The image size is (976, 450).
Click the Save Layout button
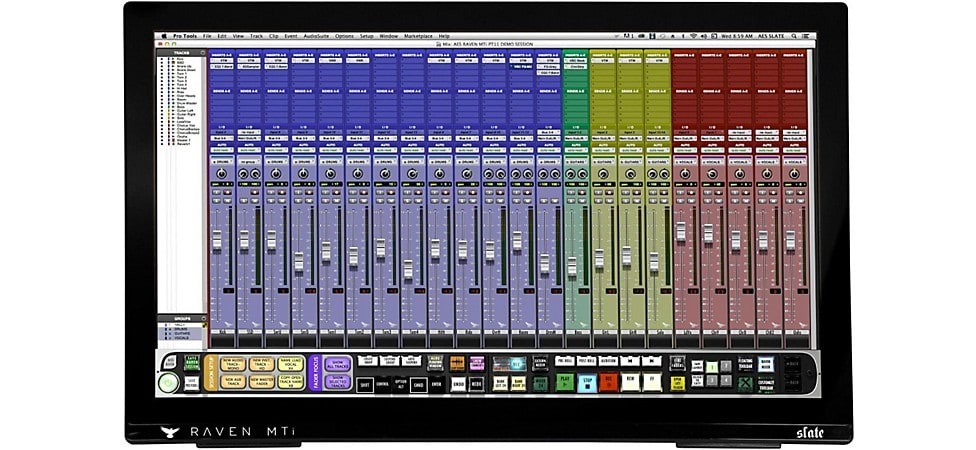pos(697,365)
